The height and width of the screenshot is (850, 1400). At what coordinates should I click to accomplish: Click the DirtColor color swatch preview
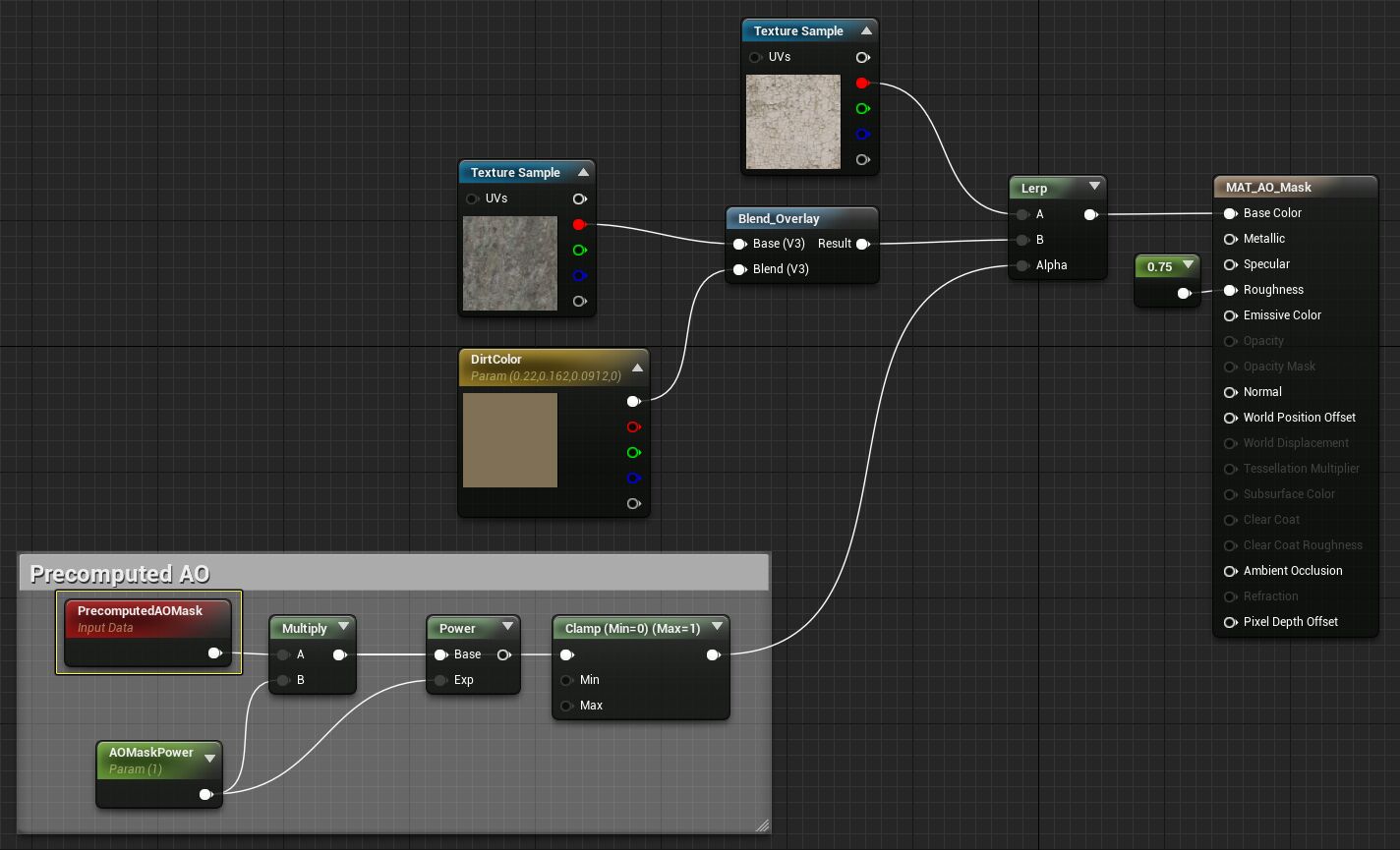[510, 439]
